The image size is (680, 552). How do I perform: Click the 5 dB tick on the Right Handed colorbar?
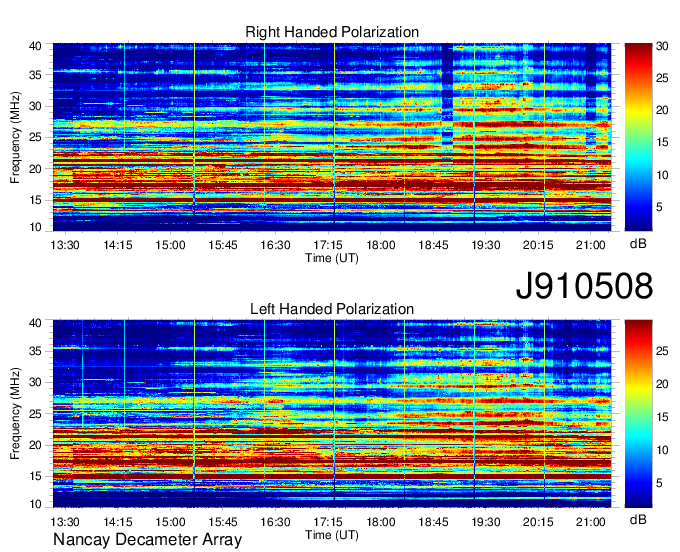point(659,207)
